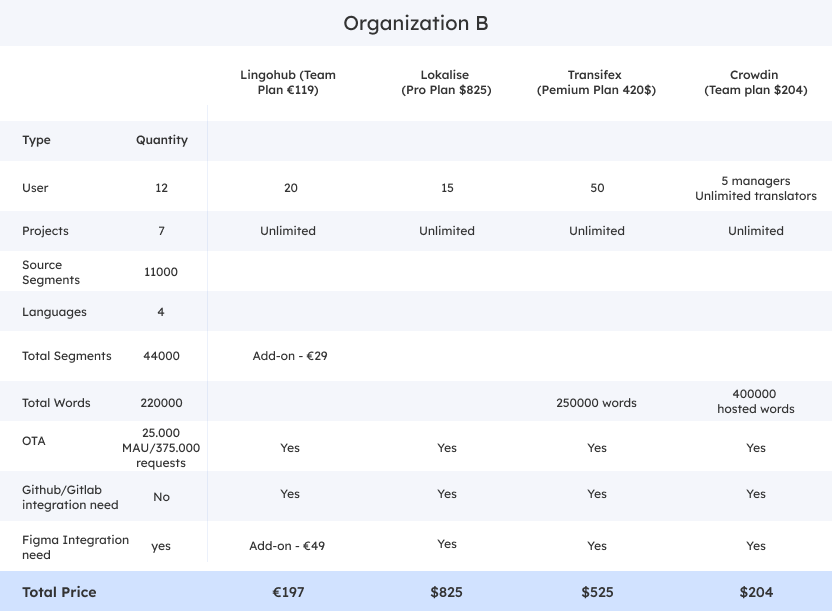Click the 'Add-on - €49' cell
This screenshot has height=611, width=832.
[287, 546]
